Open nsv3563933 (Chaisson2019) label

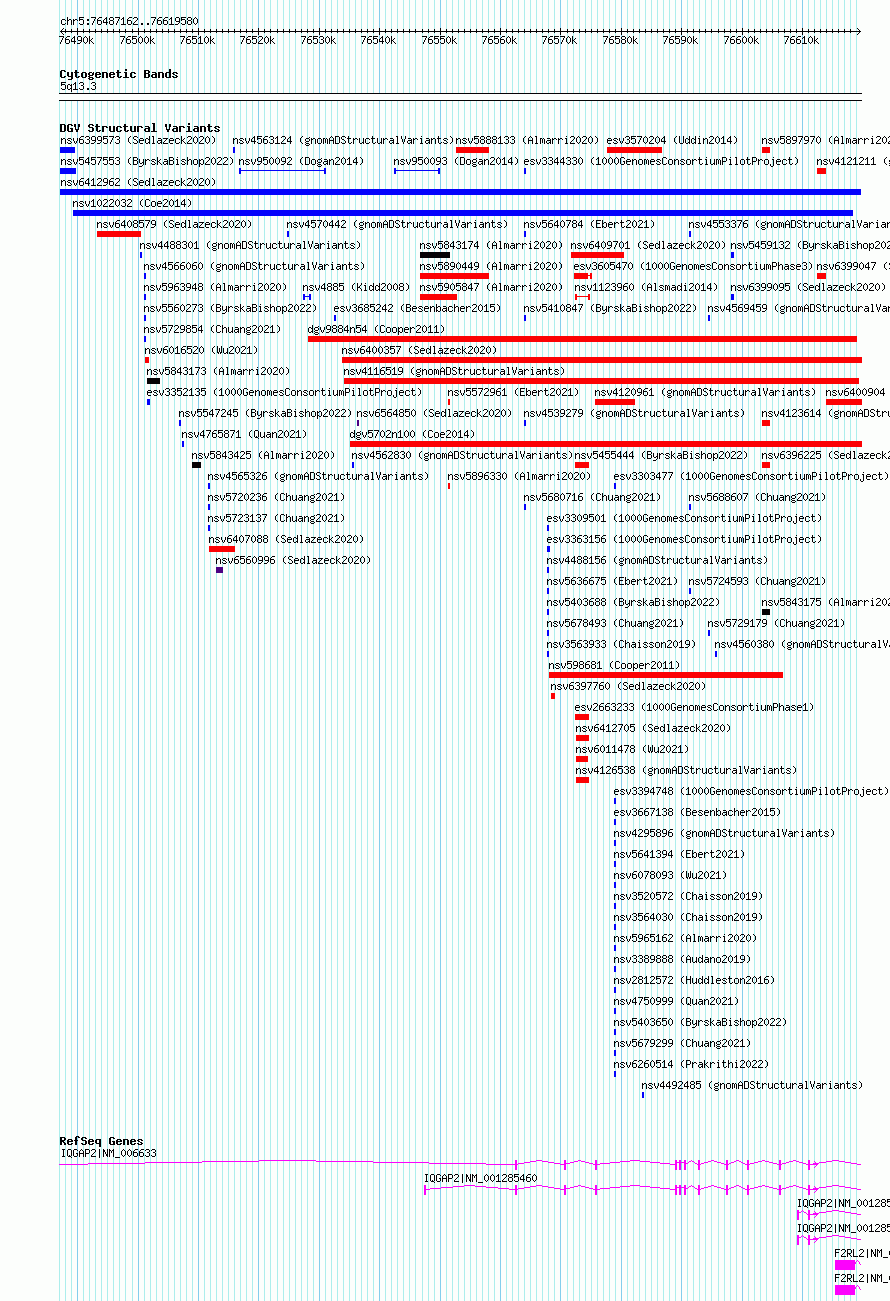tap(621, 645)
